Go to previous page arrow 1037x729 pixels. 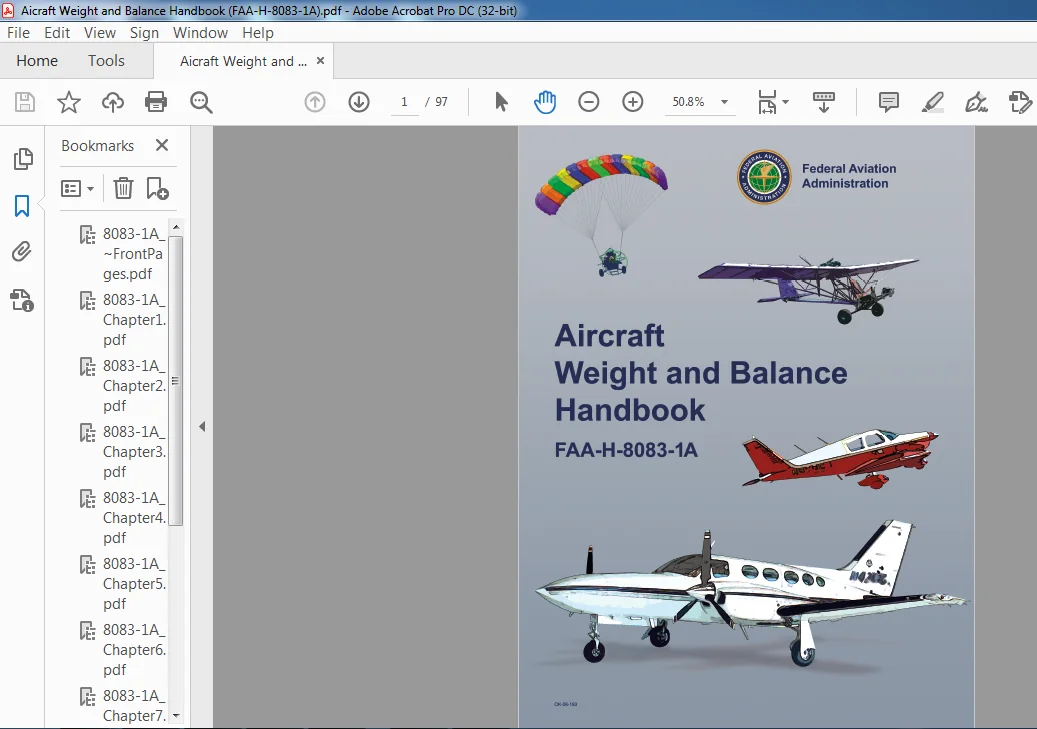coord(315,102)
